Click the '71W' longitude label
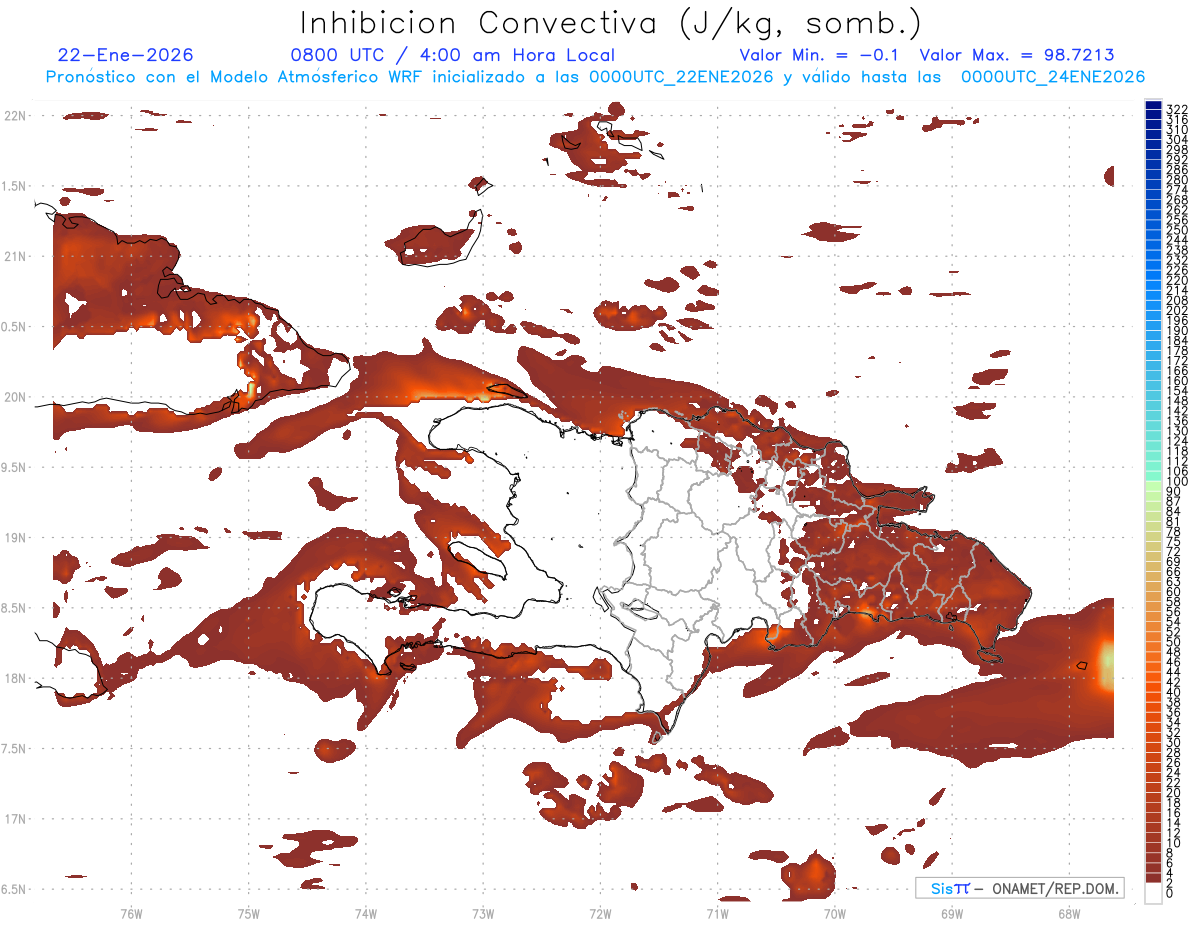1200x927 pixels. (x=718, y=913)
